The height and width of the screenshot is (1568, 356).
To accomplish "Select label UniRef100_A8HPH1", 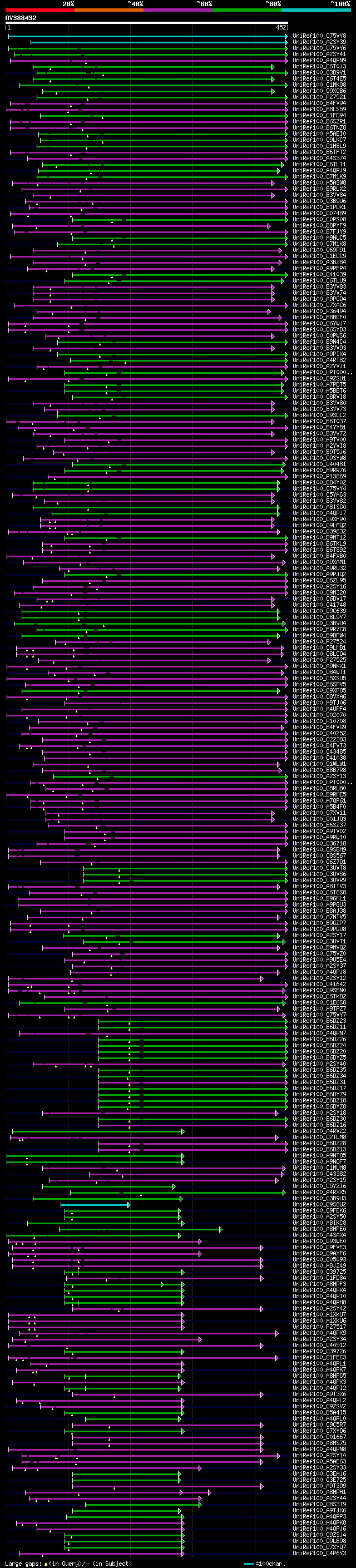I will click(x=319, y=1491).
